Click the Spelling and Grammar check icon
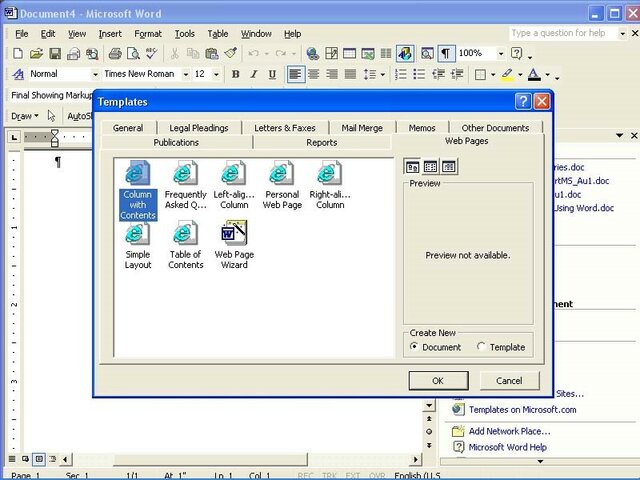Screen dimensions: 640x480 [151, 53]
